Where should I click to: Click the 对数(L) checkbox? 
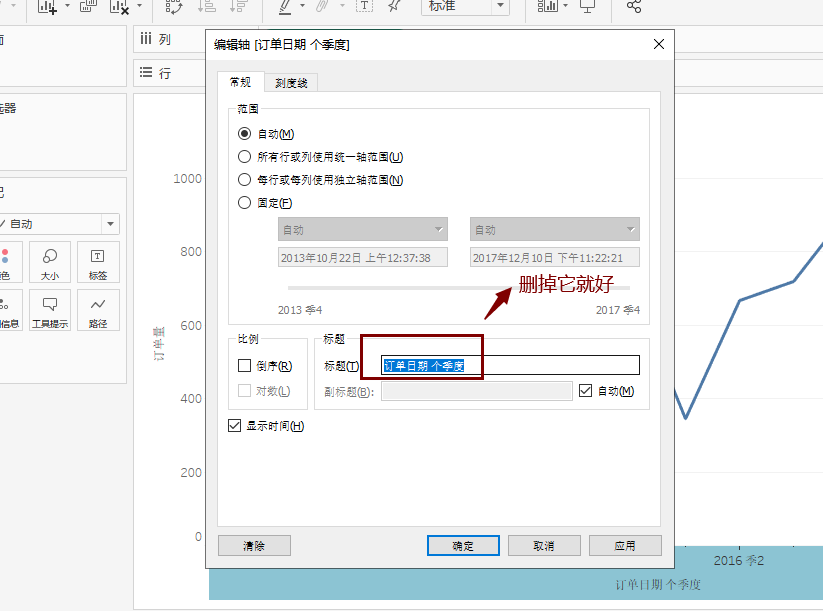click(244, 391)
